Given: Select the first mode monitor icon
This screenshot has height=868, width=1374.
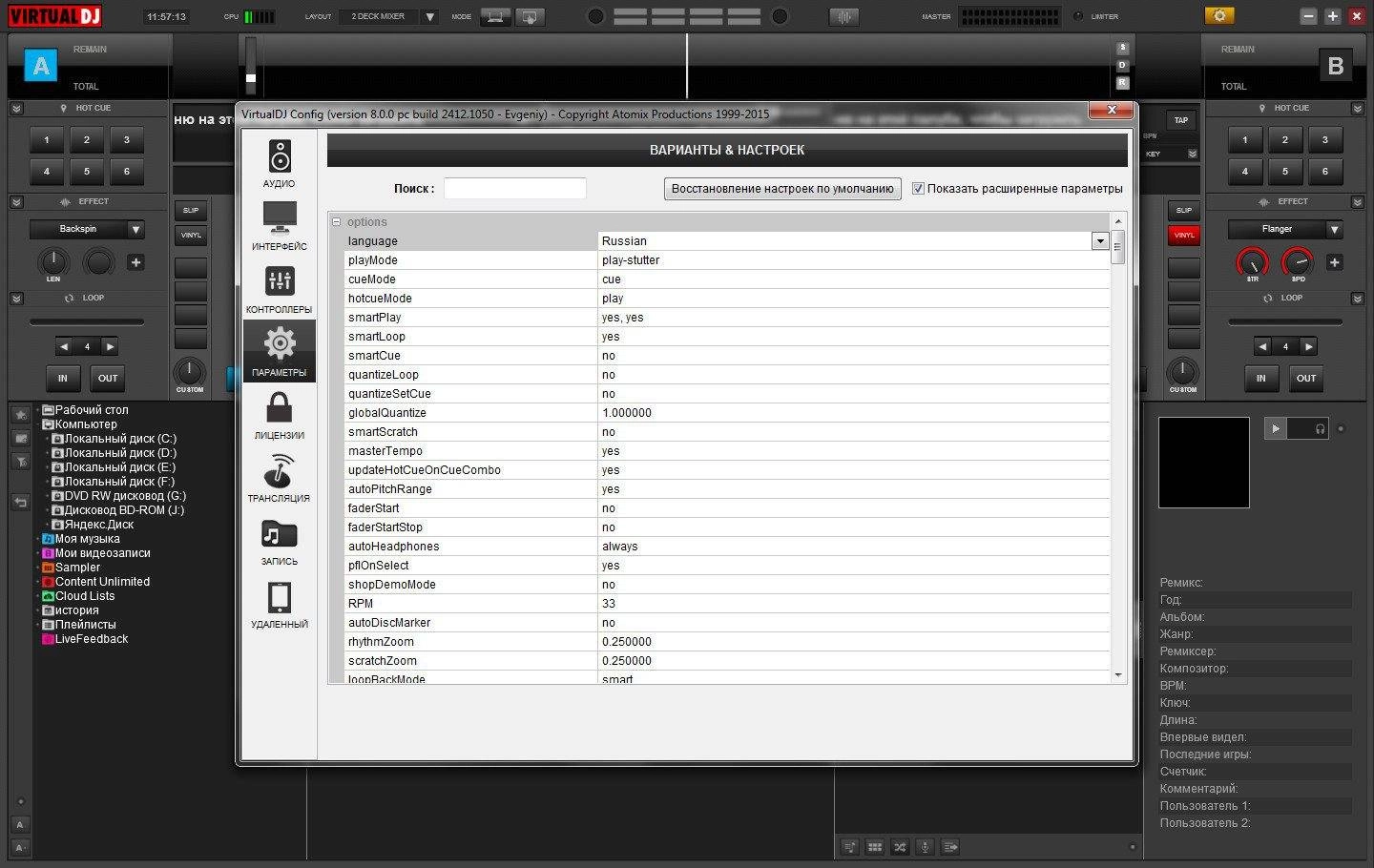Looking at the screenshot, I should (494, 17).
